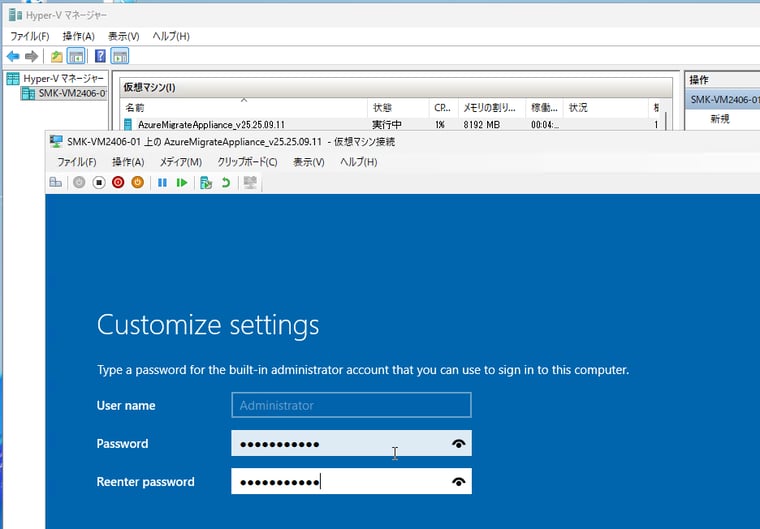
Task: Open ファイル(F) menu in VM connection window
Action: point(77,162)
